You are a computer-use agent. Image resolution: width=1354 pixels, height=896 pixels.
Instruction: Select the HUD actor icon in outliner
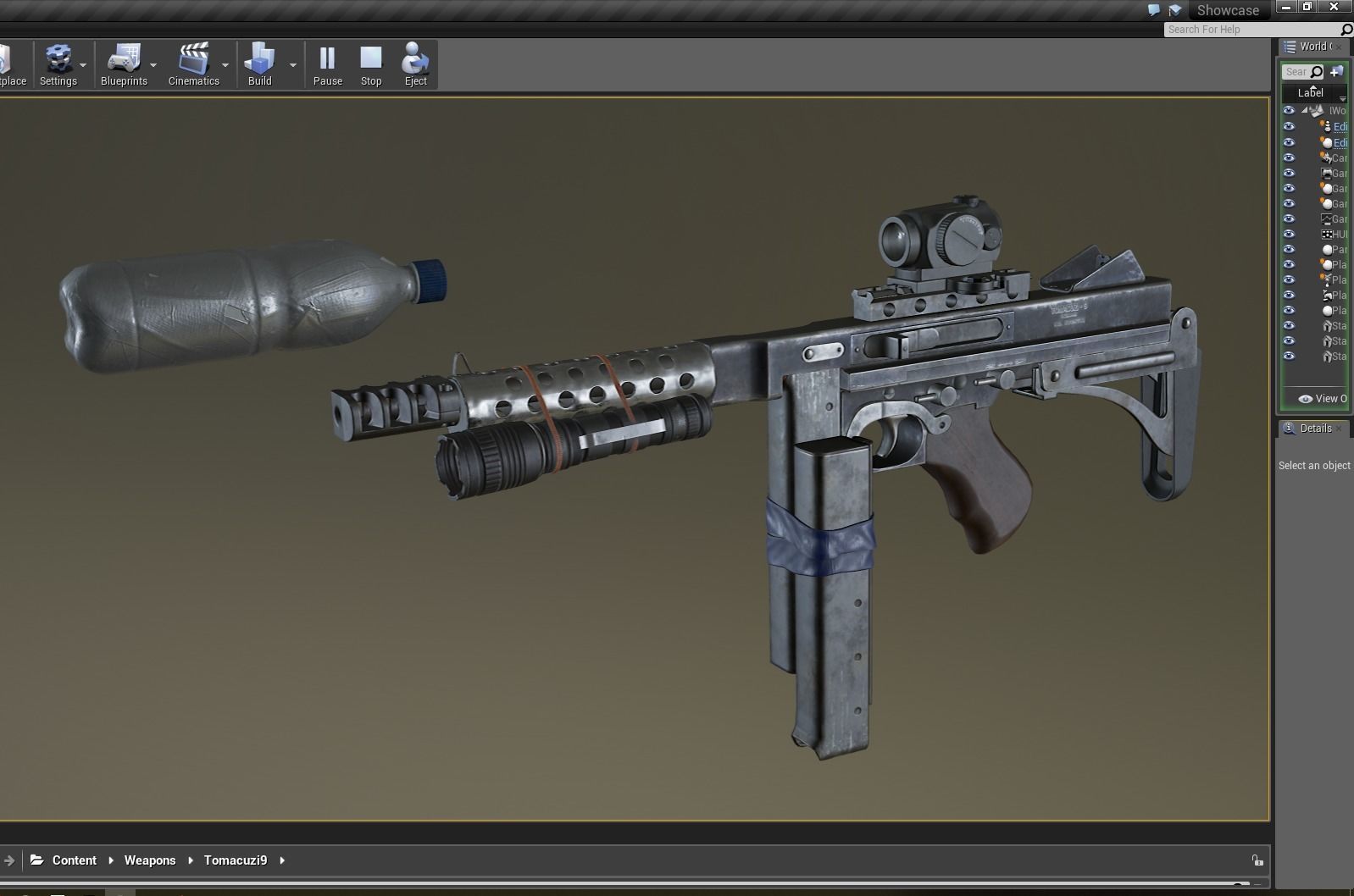pyautogui.click(x=1327, y=235)
